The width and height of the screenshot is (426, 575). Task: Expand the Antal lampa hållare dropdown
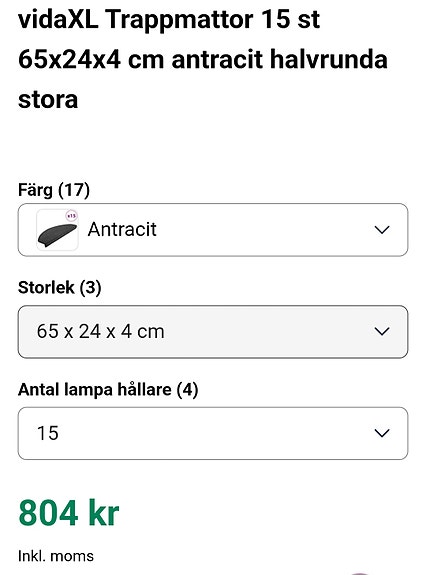point(213,433)
